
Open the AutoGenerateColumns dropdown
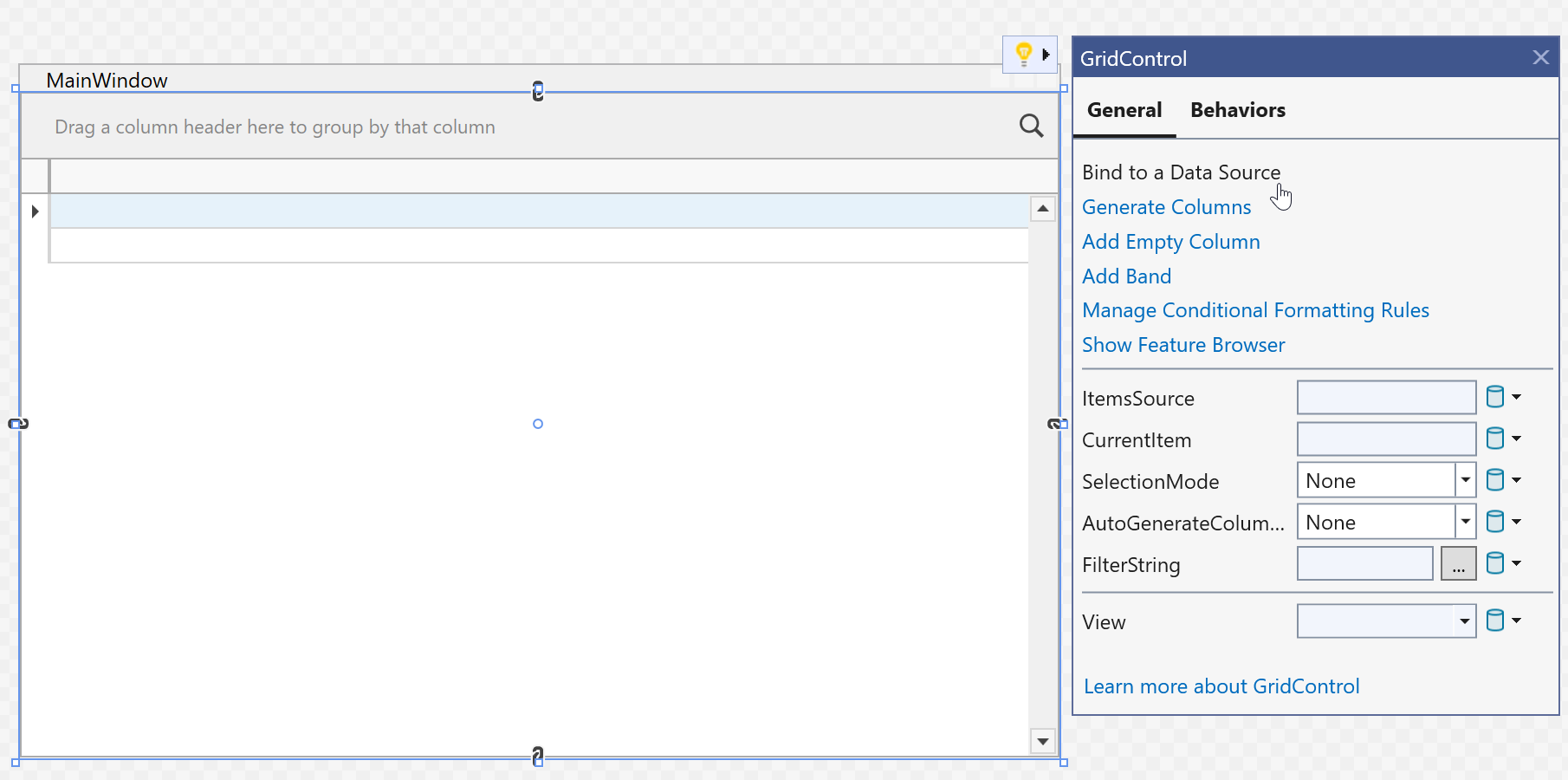pos(1464,521)
